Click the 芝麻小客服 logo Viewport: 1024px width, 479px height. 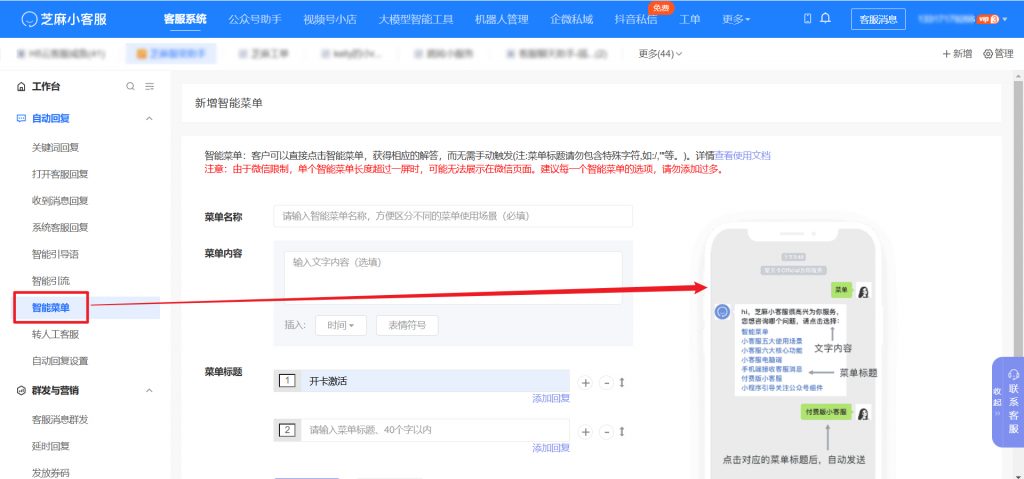click(x=63, y=19)
